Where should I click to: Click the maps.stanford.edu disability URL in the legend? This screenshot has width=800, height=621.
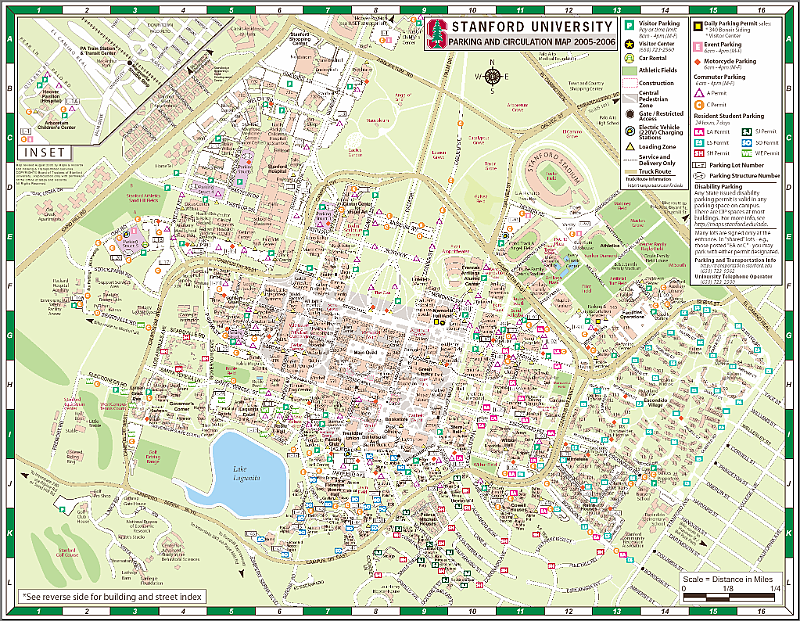(x=731, y=223)
